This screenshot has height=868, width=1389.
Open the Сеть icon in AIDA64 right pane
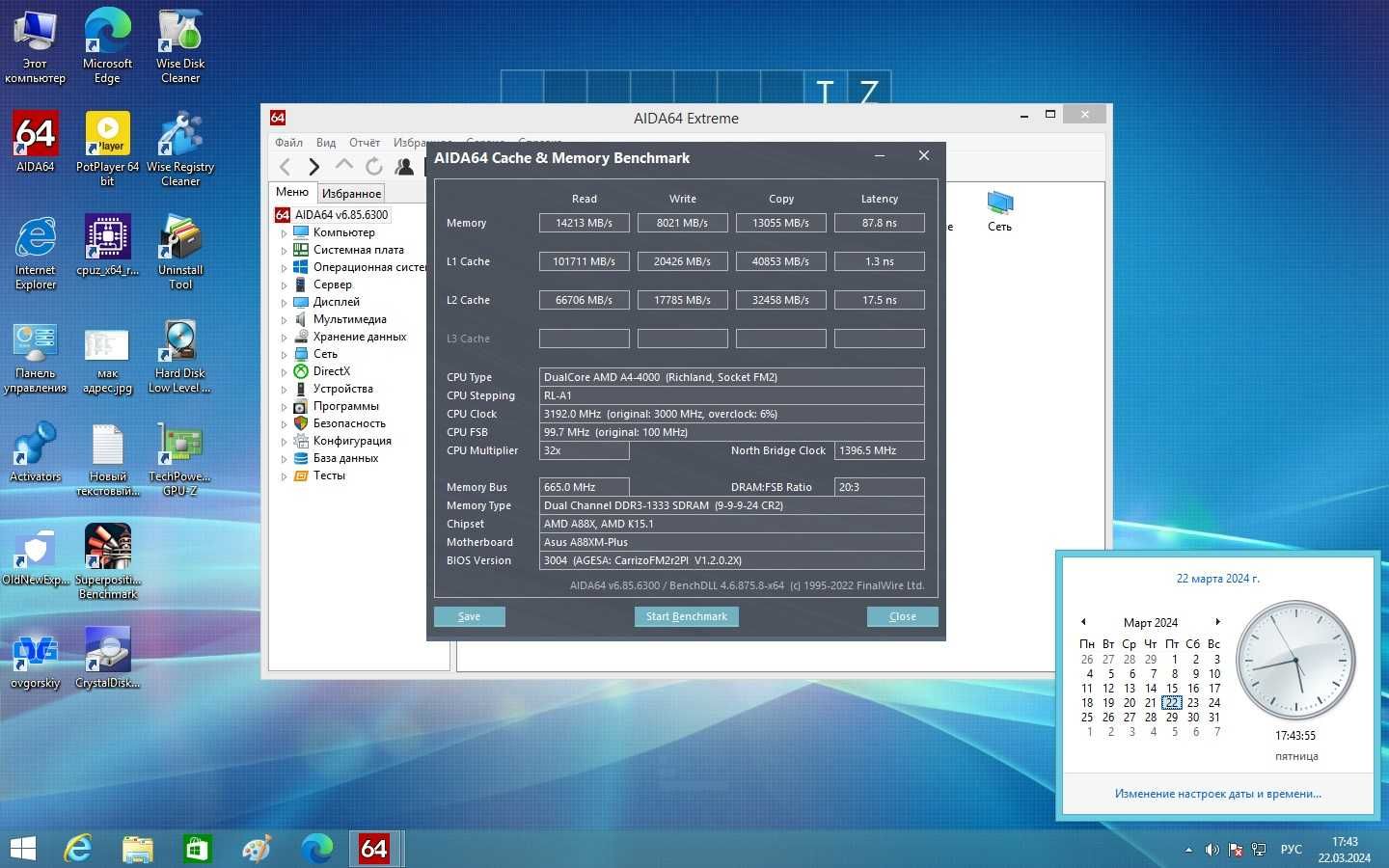999,210
